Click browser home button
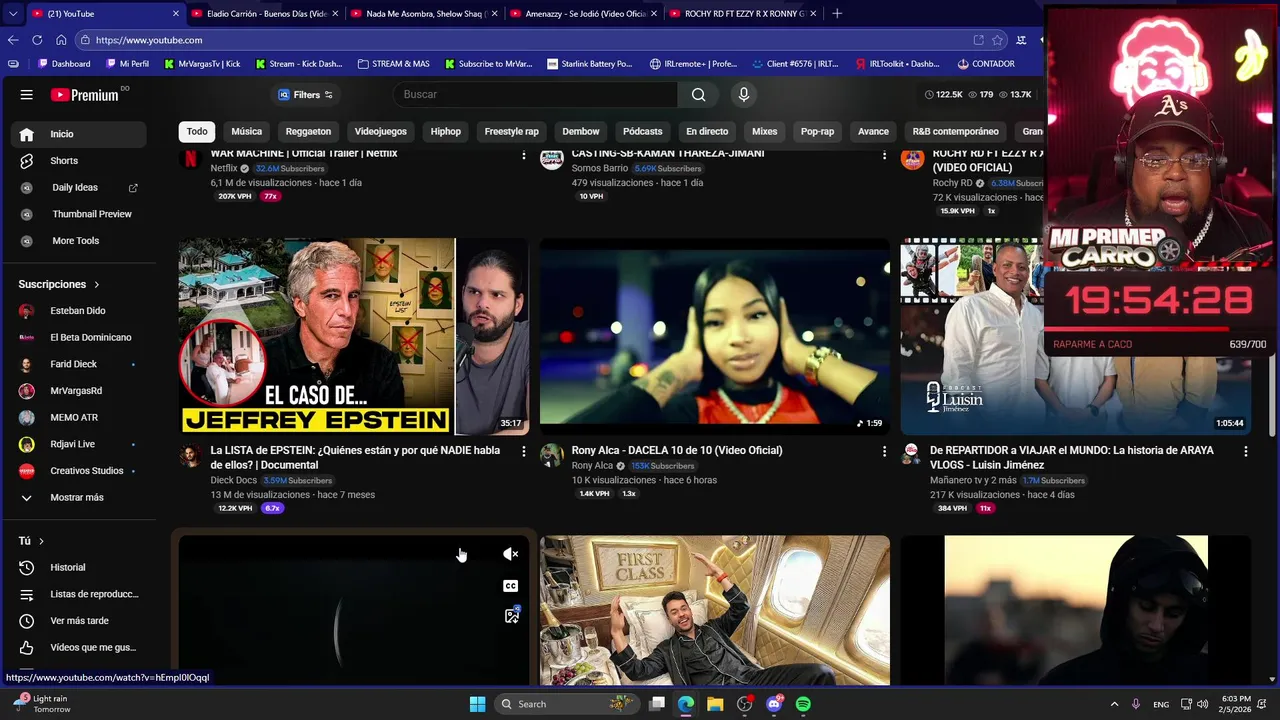1280x720 pixels. [61, 40]
